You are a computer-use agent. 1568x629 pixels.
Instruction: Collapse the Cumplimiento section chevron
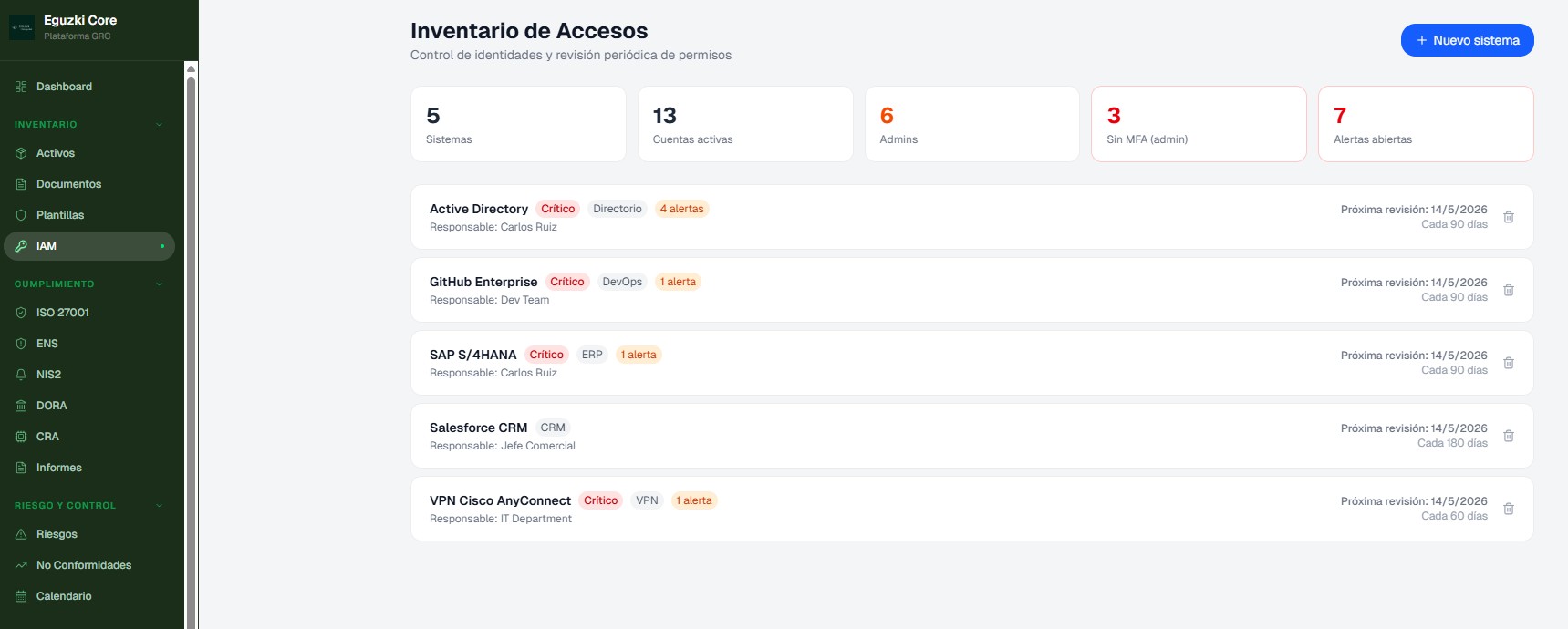tap(159, 284)
